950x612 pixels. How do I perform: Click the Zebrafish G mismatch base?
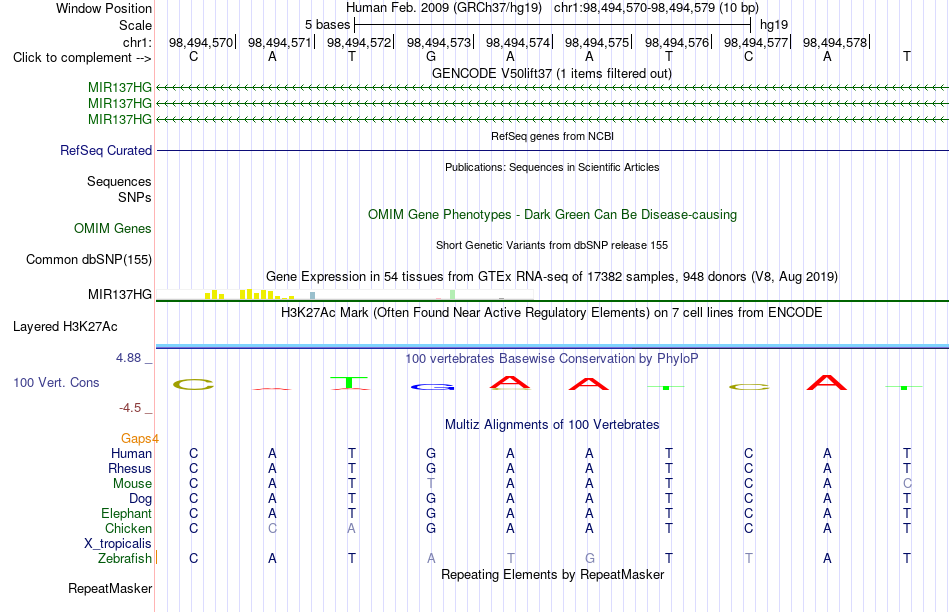point(590,558)
